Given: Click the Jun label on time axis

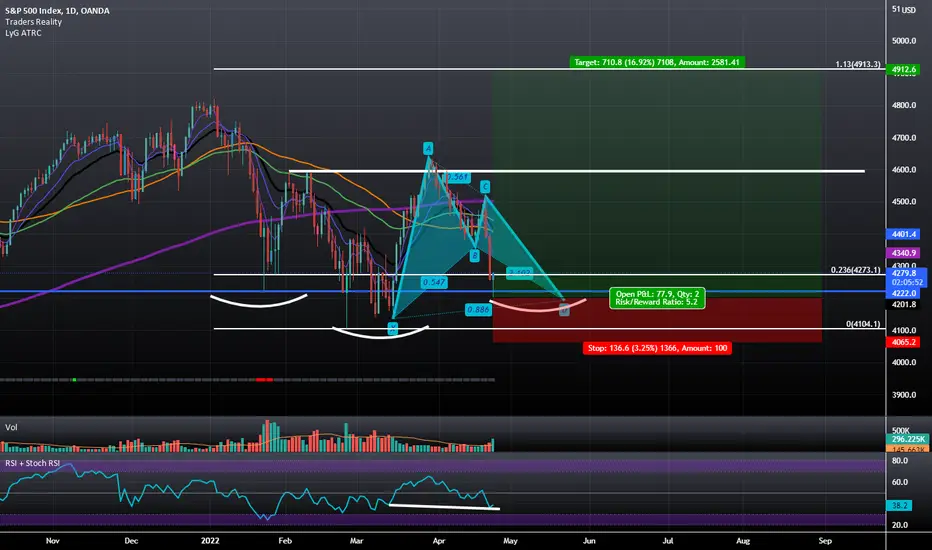Looking at the screenshot, I should pos(589,541).
